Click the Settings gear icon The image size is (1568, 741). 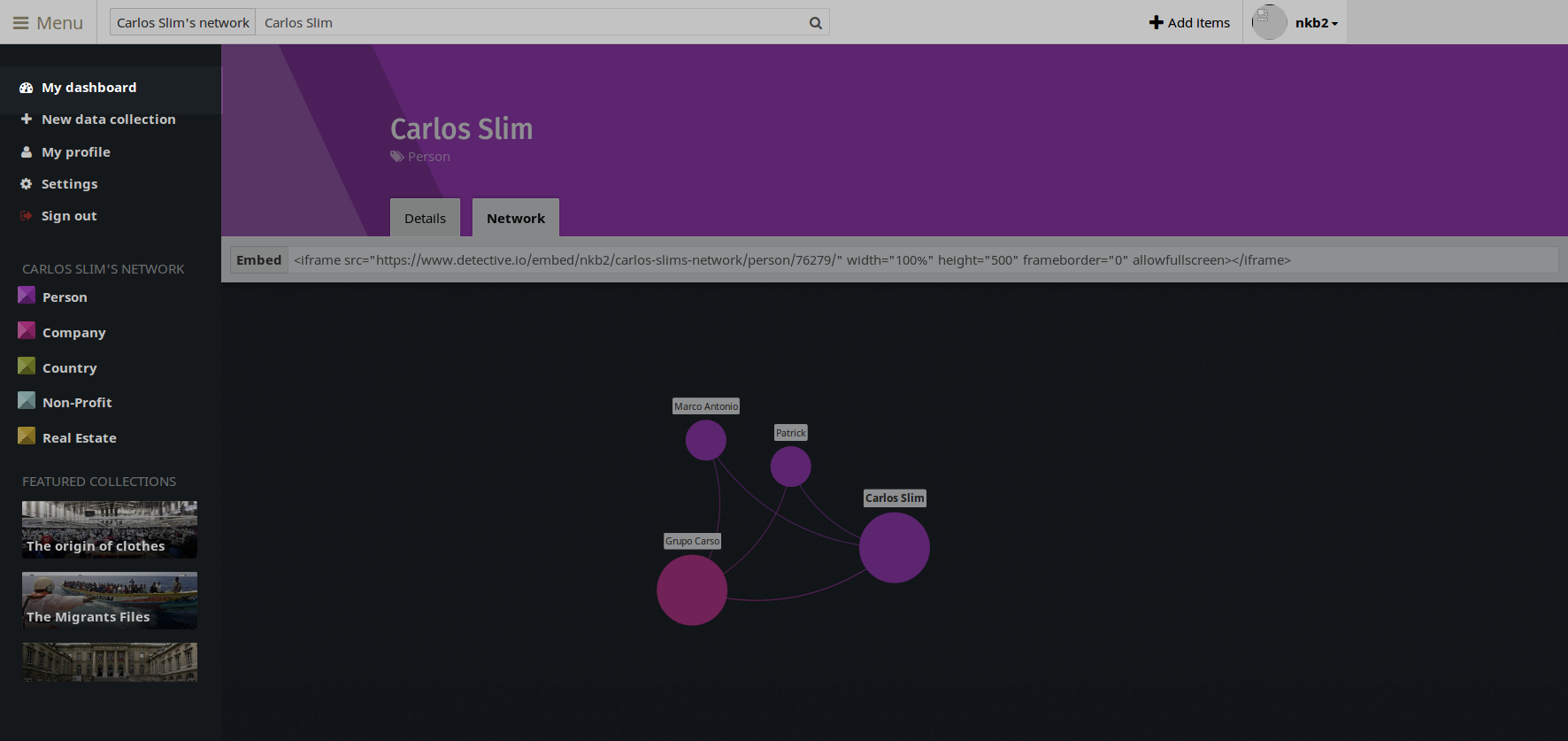point(27,183)
